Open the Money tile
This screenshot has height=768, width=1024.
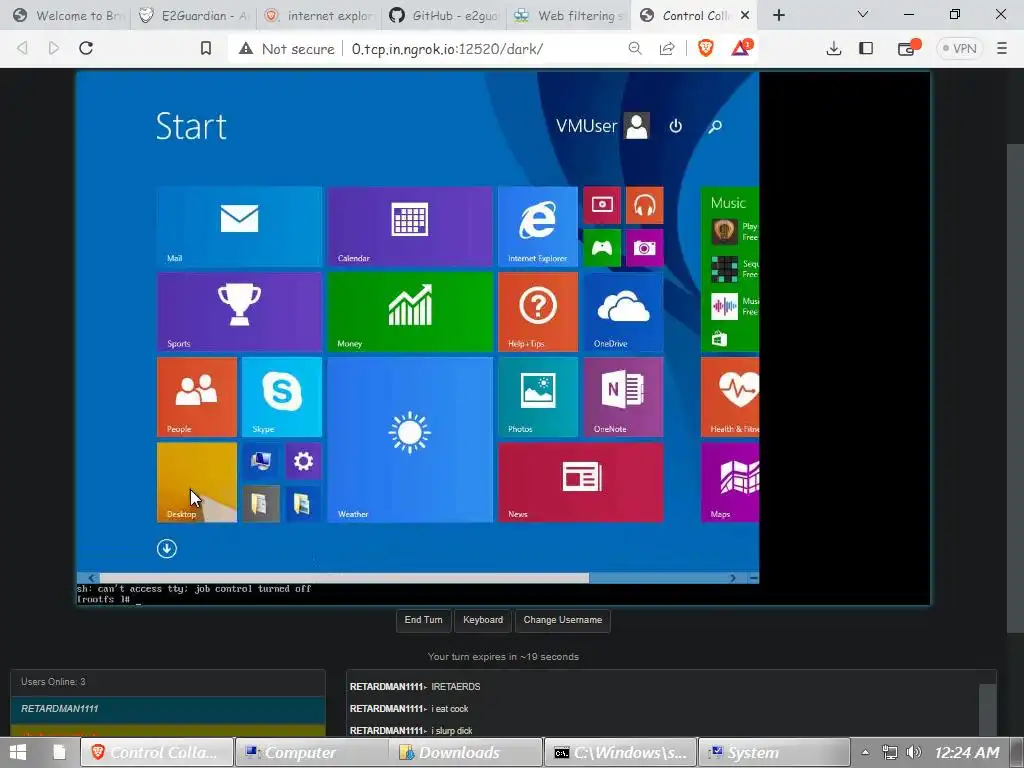pyautogui.click(x=409, y=312)
